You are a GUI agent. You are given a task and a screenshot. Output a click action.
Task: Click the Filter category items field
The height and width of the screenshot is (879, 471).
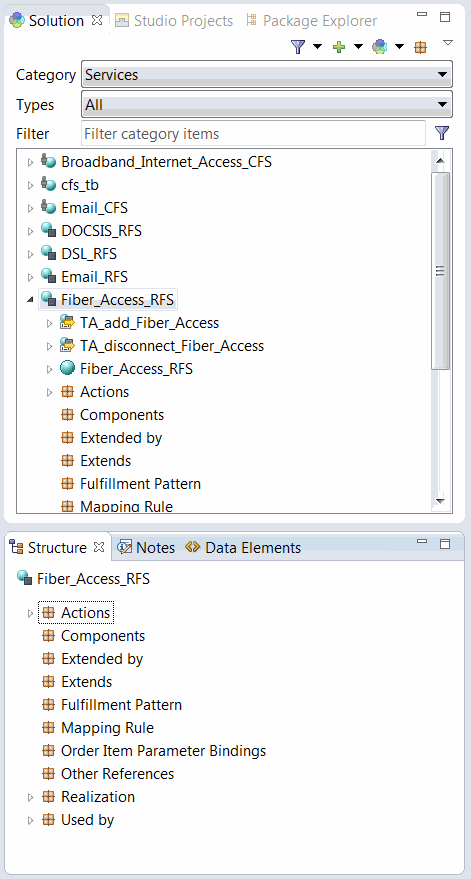coord(253,133)
